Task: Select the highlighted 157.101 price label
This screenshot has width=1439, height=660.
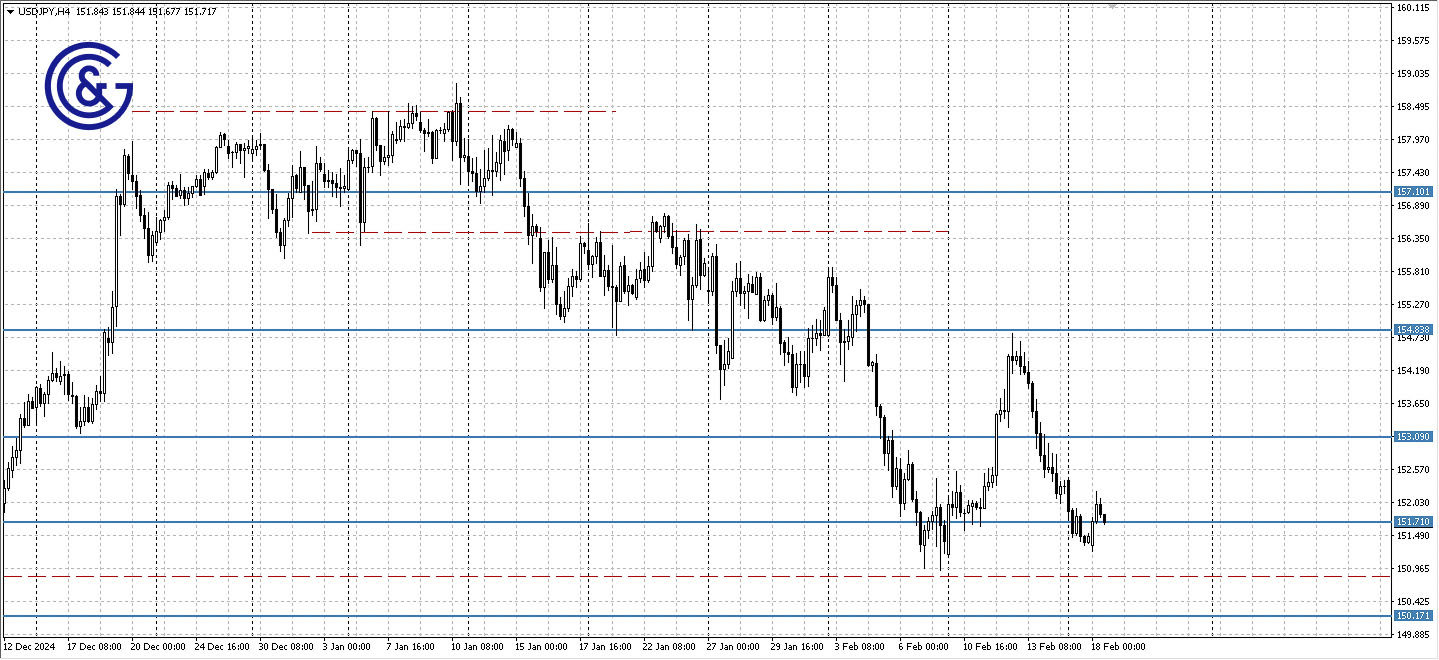Action: [1413, 190]
